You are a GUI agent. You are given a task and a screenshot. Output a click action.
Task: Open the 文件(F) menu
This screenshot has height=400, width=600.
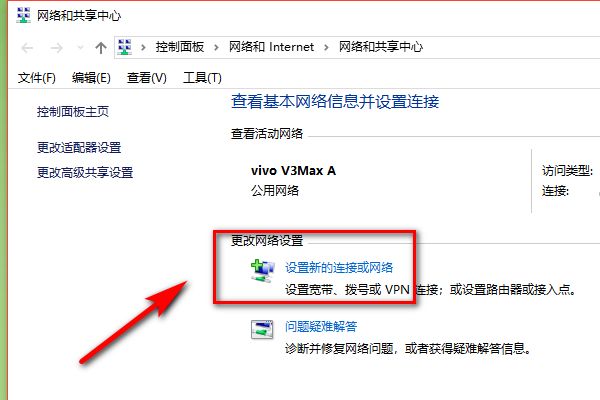(x=37, y=78)
